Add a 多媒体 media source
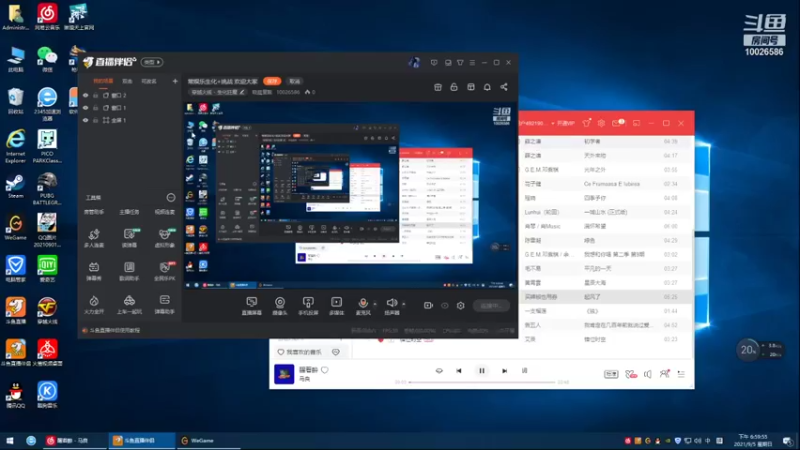The width and height of the screenshot is (800, 450). (336, 306)
